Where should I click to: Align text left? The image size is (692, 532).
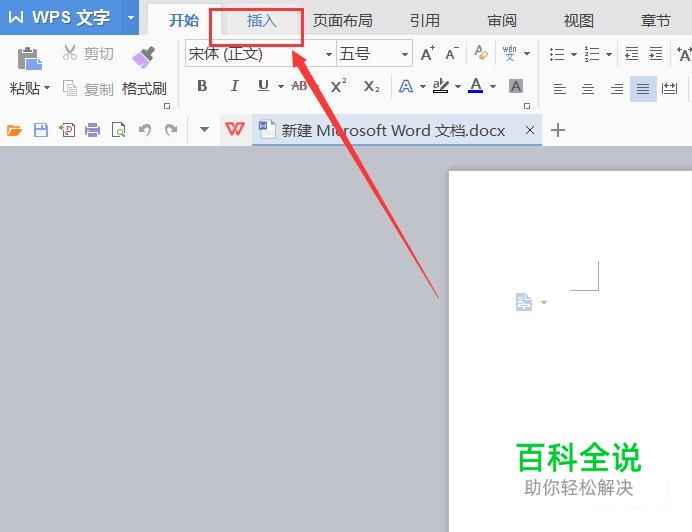[560, 89]
